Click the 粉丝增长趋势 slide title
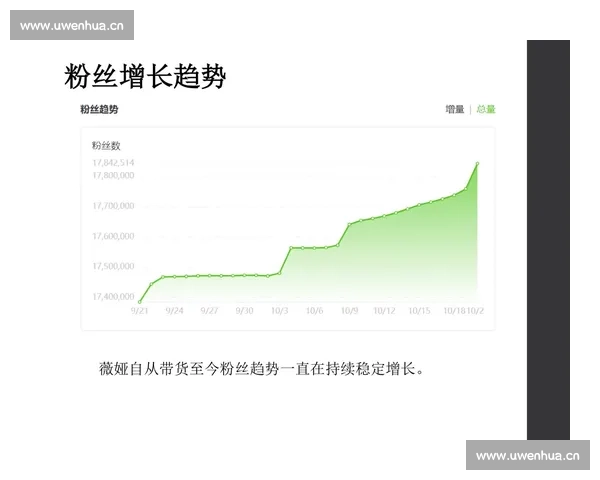 (x=145, y=77)
